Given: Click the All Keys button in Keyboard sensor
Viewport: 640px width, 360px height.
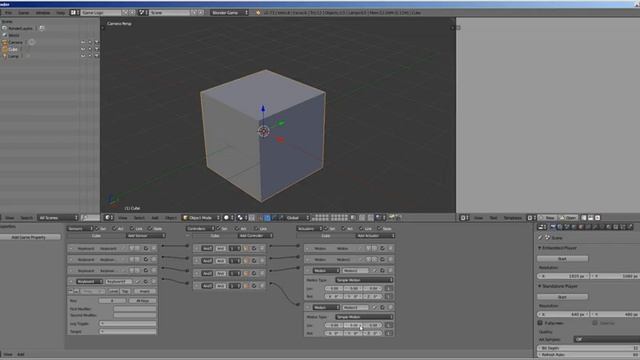Looking at the screenshot, I should (142, 301).
